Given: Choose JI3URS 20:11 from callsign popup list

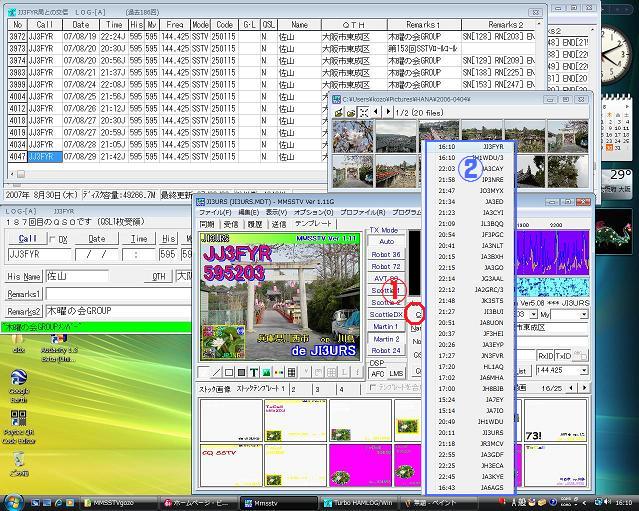Looking at the screenshot, I should pyautogui.click(x=471, y=432).
